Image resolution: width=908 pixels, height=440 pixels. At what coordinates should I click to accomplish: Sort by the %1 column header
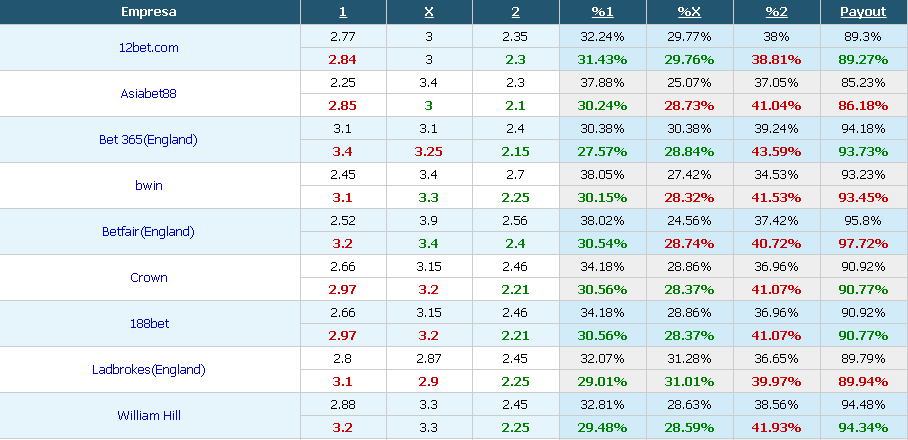point(602,12)
